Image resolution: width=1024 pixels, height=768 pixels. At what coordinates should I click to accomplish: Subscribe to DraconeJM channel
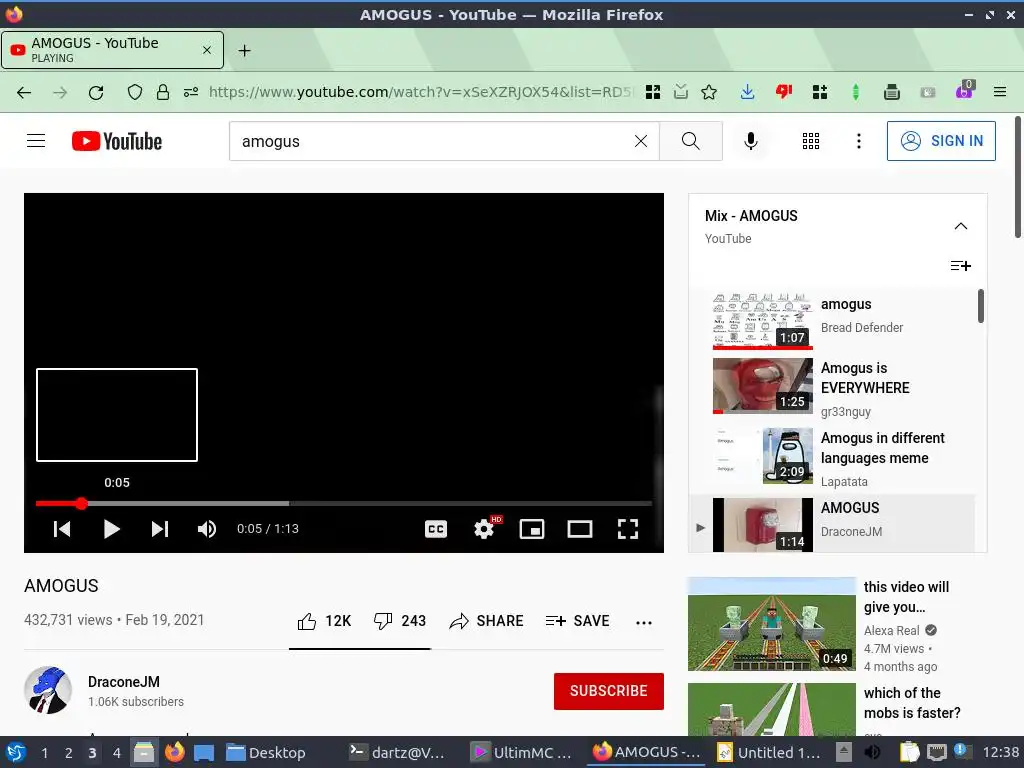coord(609,691)
